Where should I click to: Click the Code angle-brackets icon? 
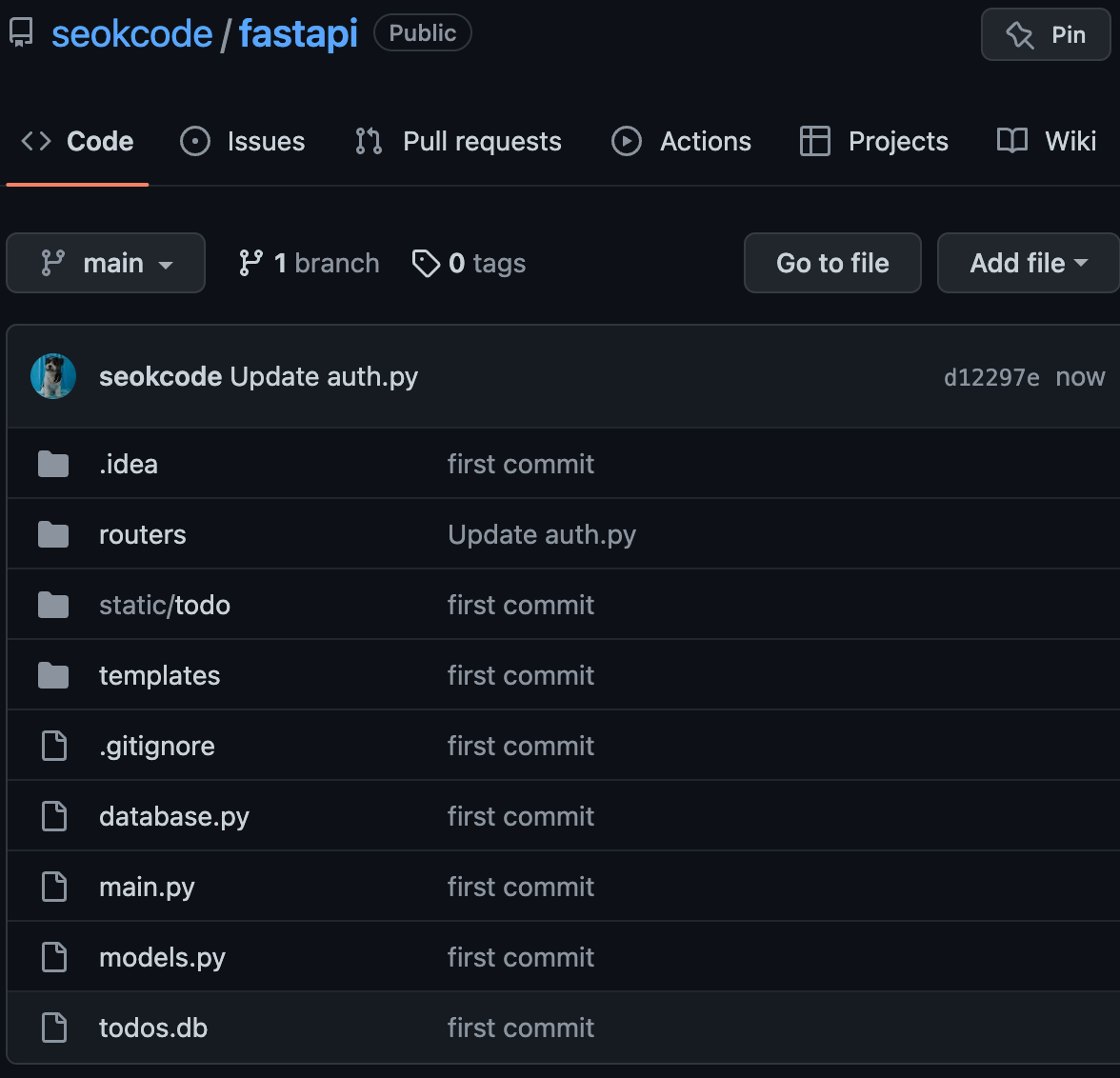tap(36, 141)
